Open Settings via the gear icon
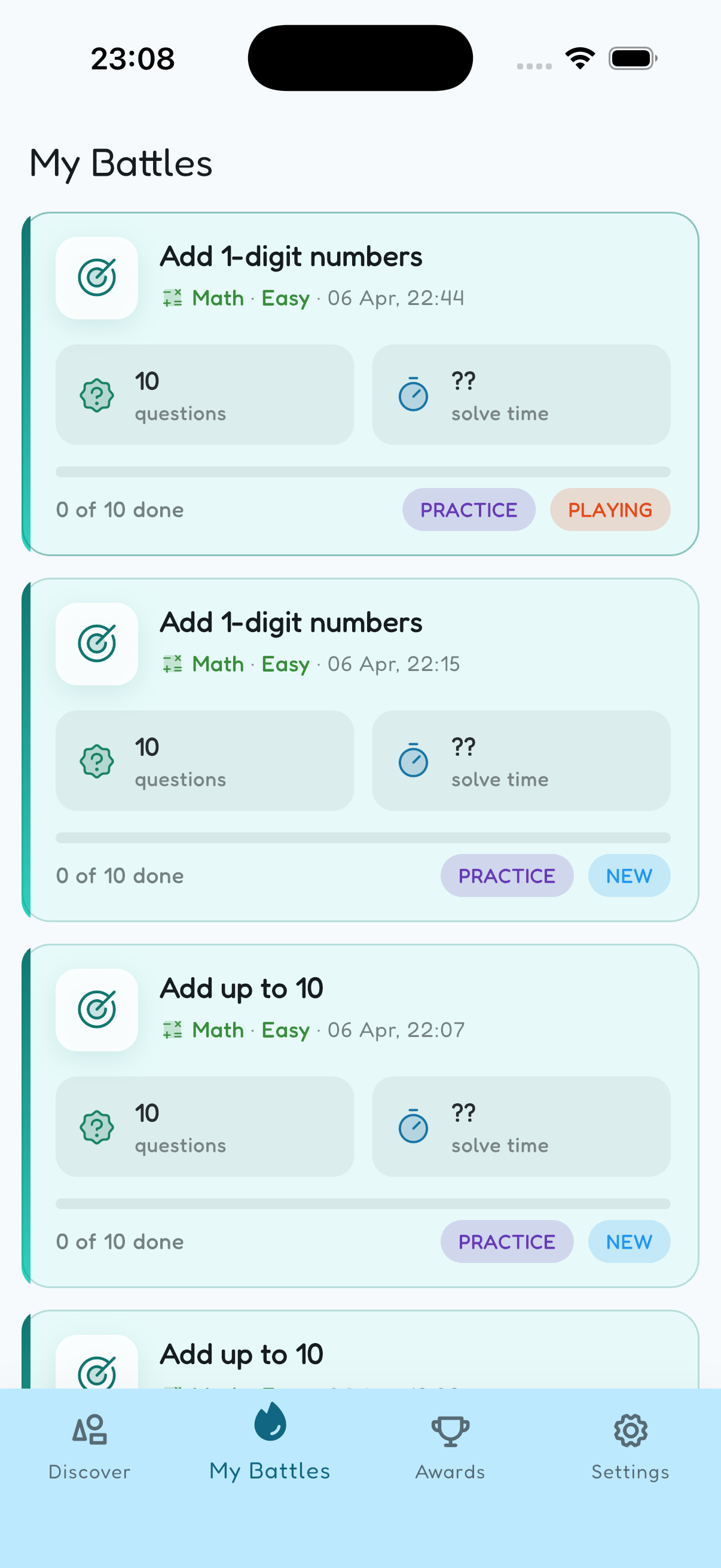 (x=630, y=1430)
